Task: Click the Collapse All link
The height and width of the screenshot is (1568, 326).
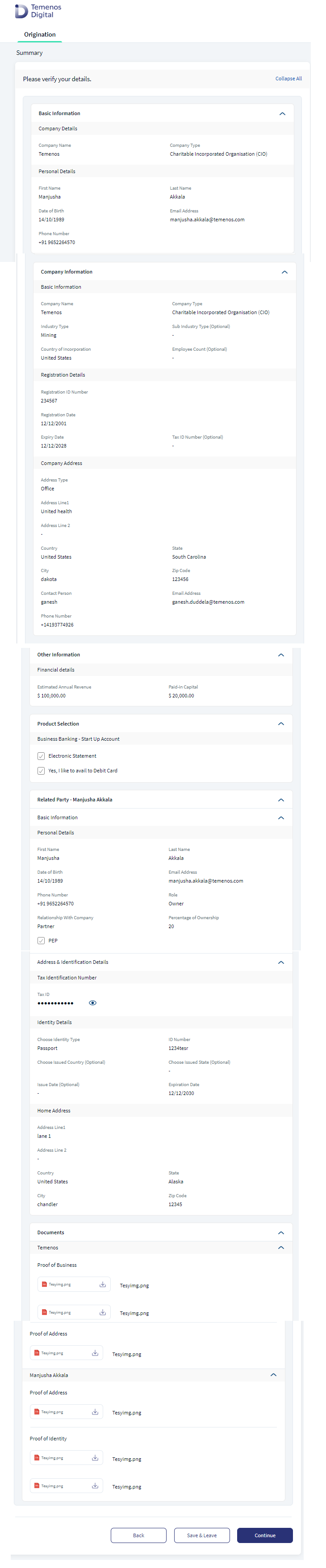Action: 288,79
